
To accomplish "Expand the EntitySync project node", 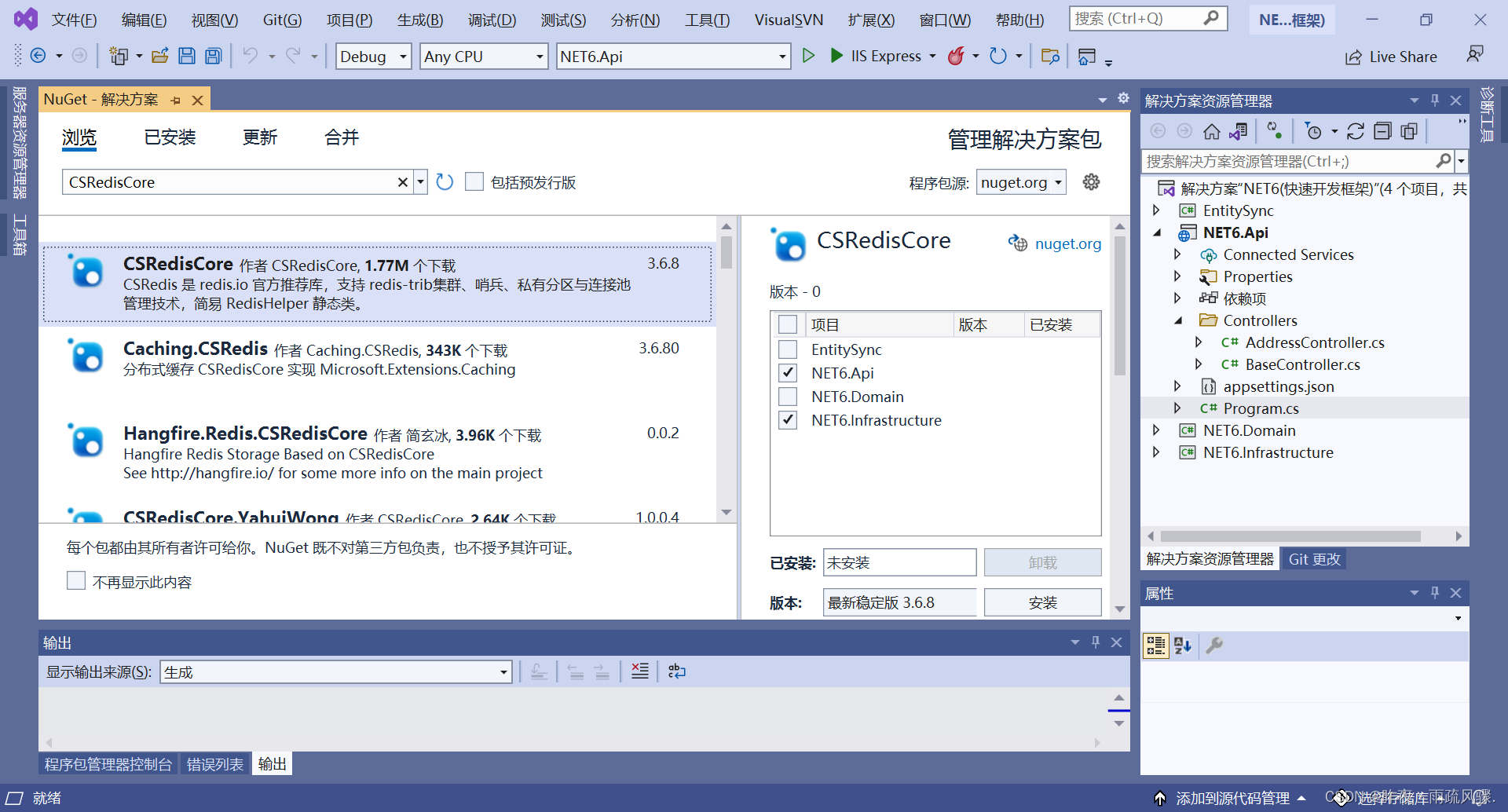I will click(1156, 210).
